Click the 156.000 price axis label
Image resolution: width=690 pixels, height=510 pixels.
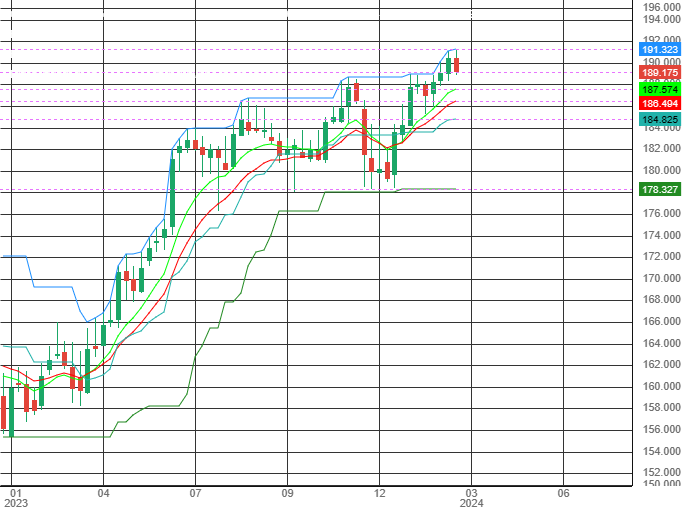661,429
